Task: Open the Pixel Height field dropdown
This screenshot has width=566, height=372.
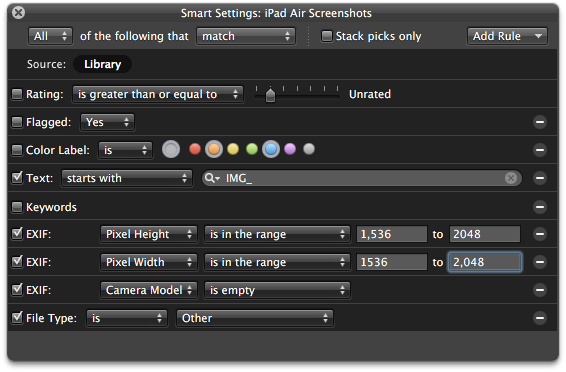Action: coord(149,234)
